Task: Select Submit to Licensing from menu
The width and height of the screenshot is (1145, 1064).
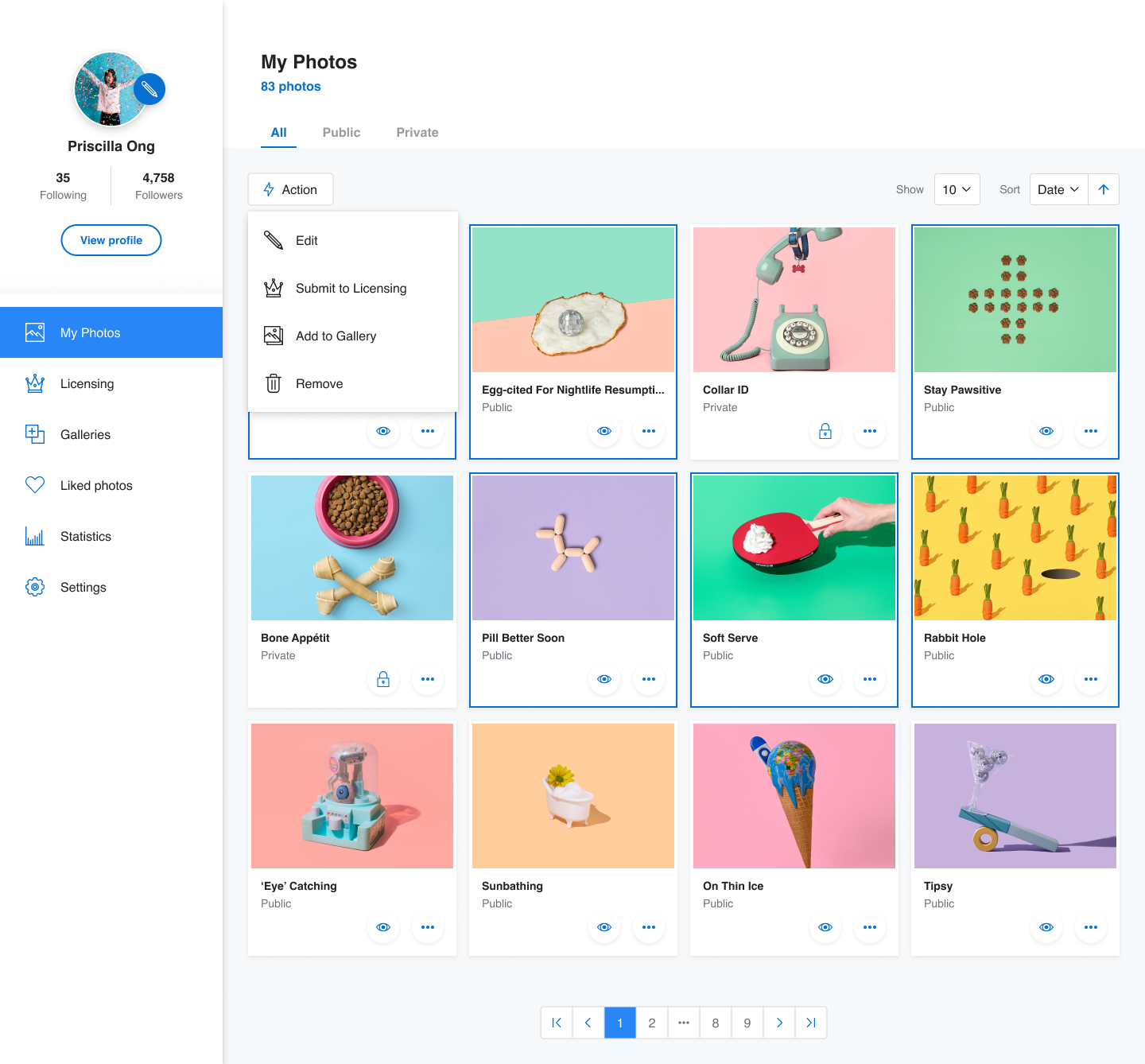Action: click(351, 288)
